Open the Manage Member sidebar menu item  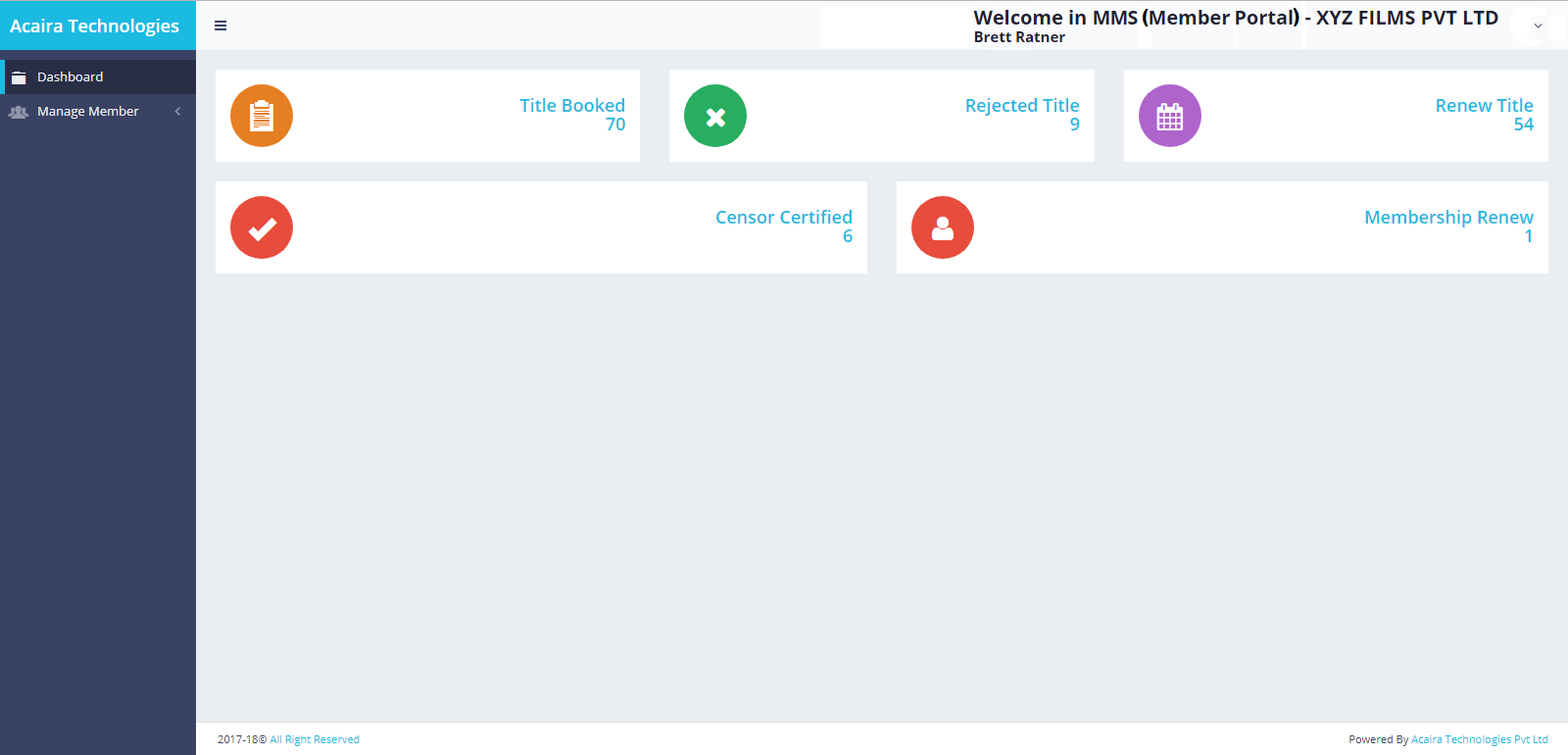pyautogui.click(x=88, y=112)
